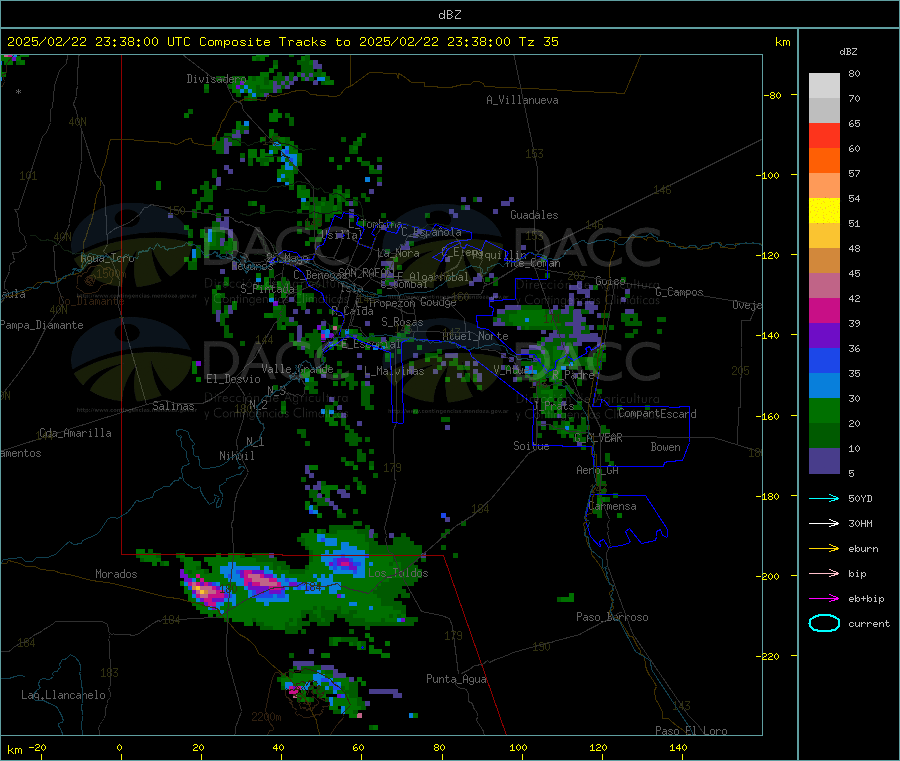Click the 'El_Desvio' map label
The width and height of the screenshot is (900, 761).
tap(233, 379)
